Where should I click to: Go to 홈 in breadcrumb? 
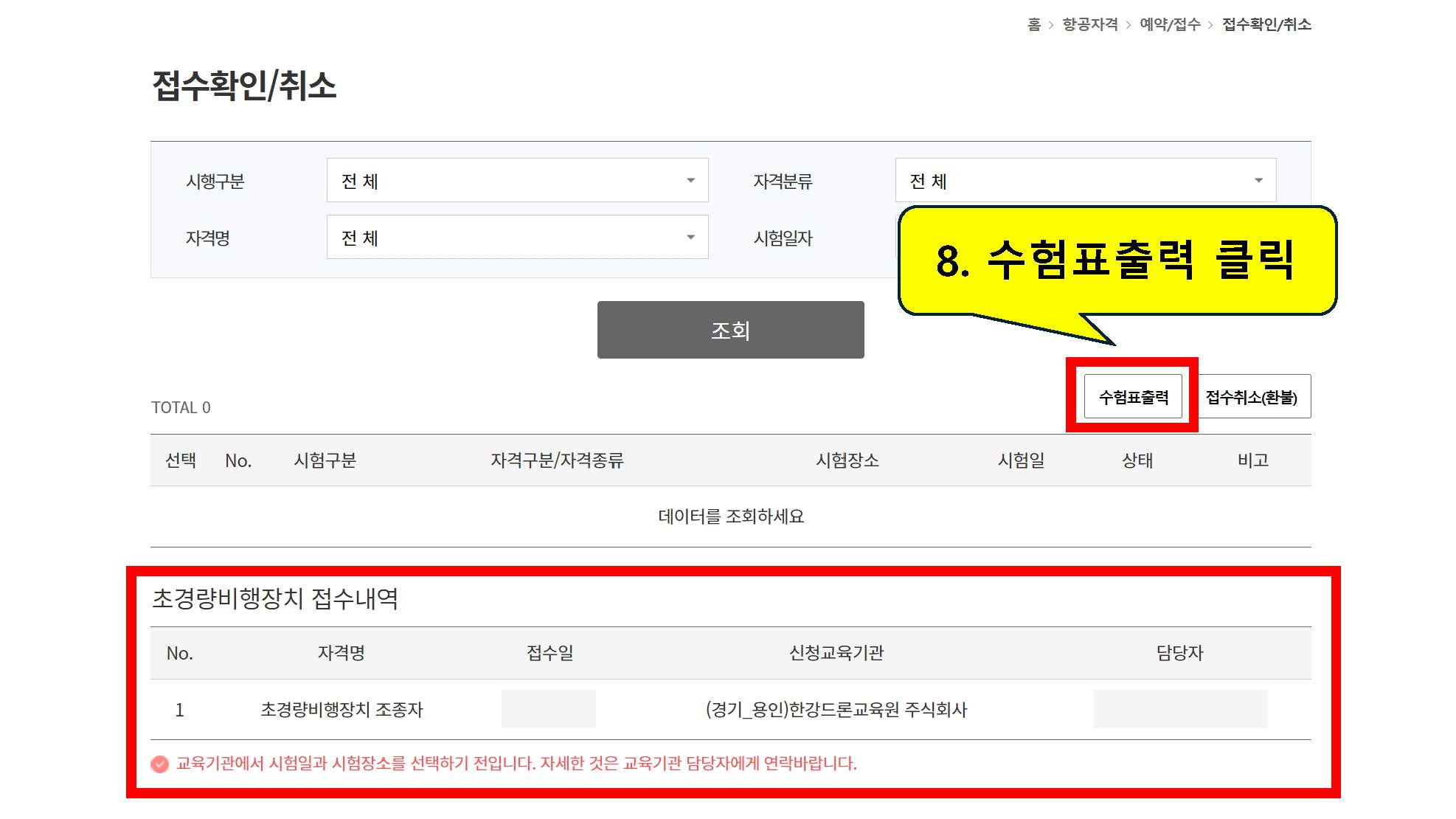pyautogui.click(x=1033, y=24)
